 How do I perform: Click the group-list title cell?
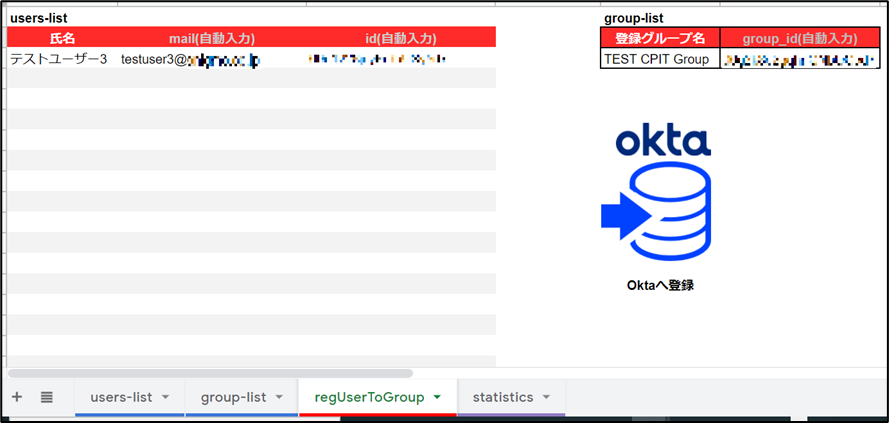[x=661, y=18]
